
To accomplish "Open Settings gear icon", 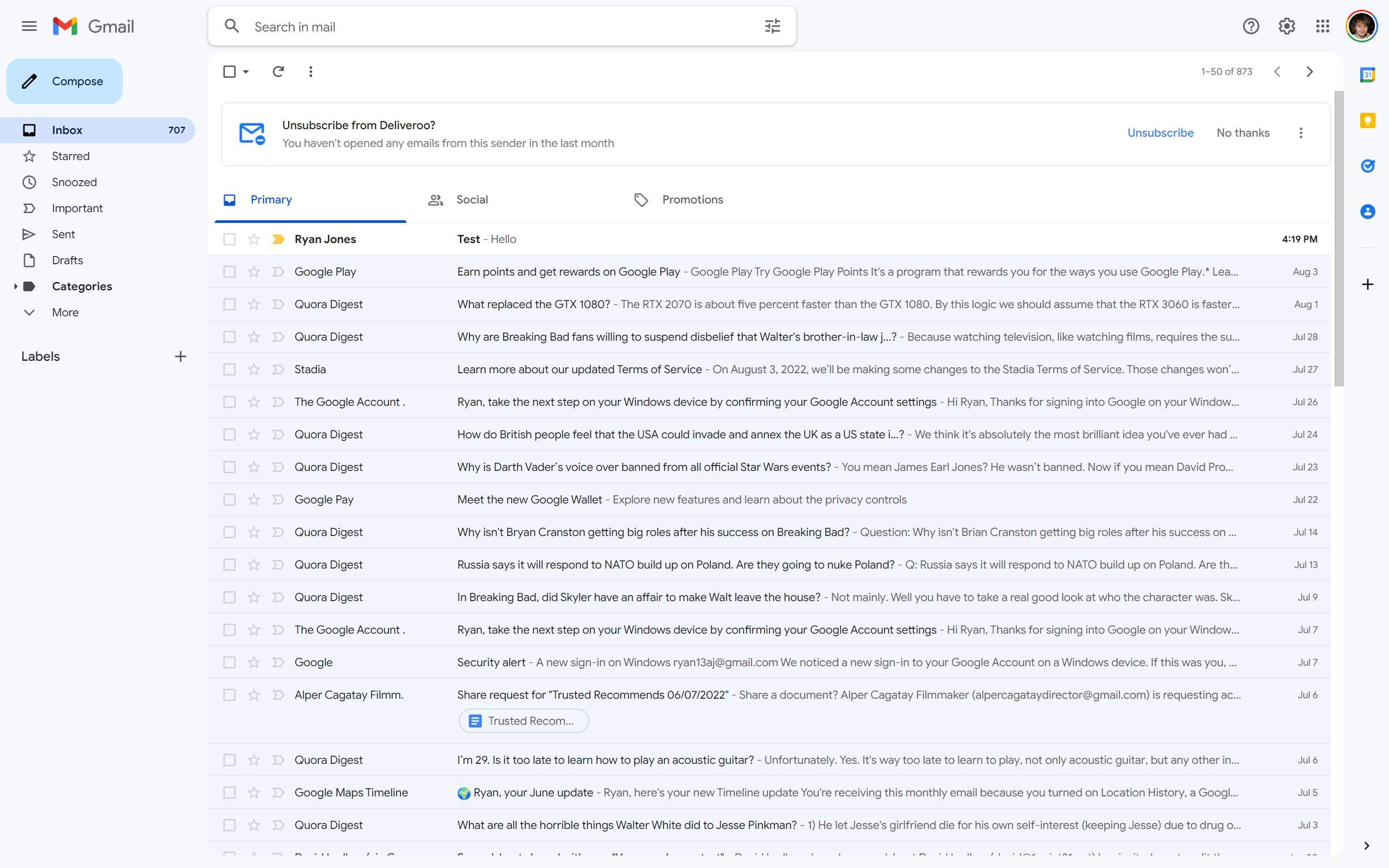I will click(1287, 27).
